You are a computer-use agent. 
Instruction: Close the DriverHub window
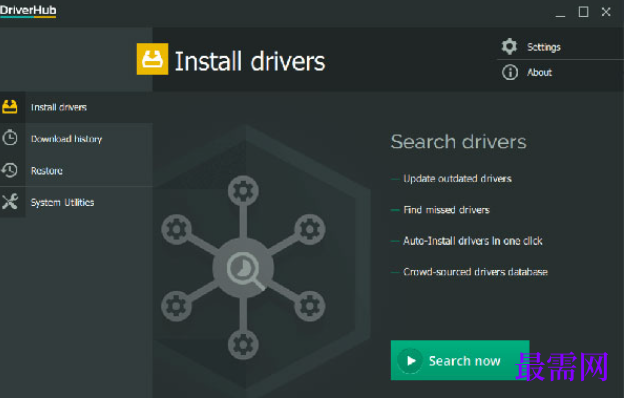pyautogui.click(x=606, y=12)
